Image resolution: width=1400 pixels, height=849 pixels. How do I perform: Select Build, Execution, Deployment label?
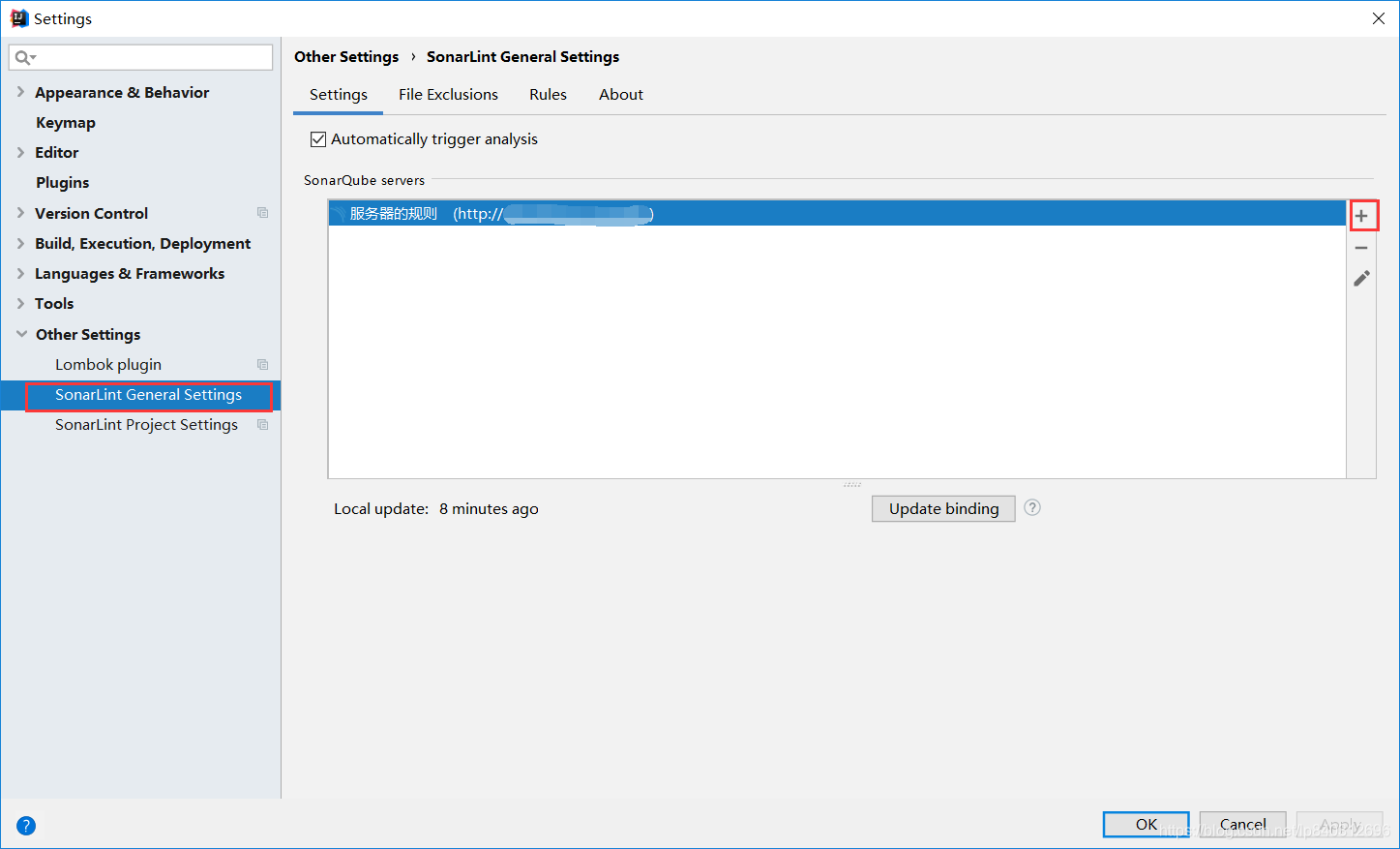143,243
